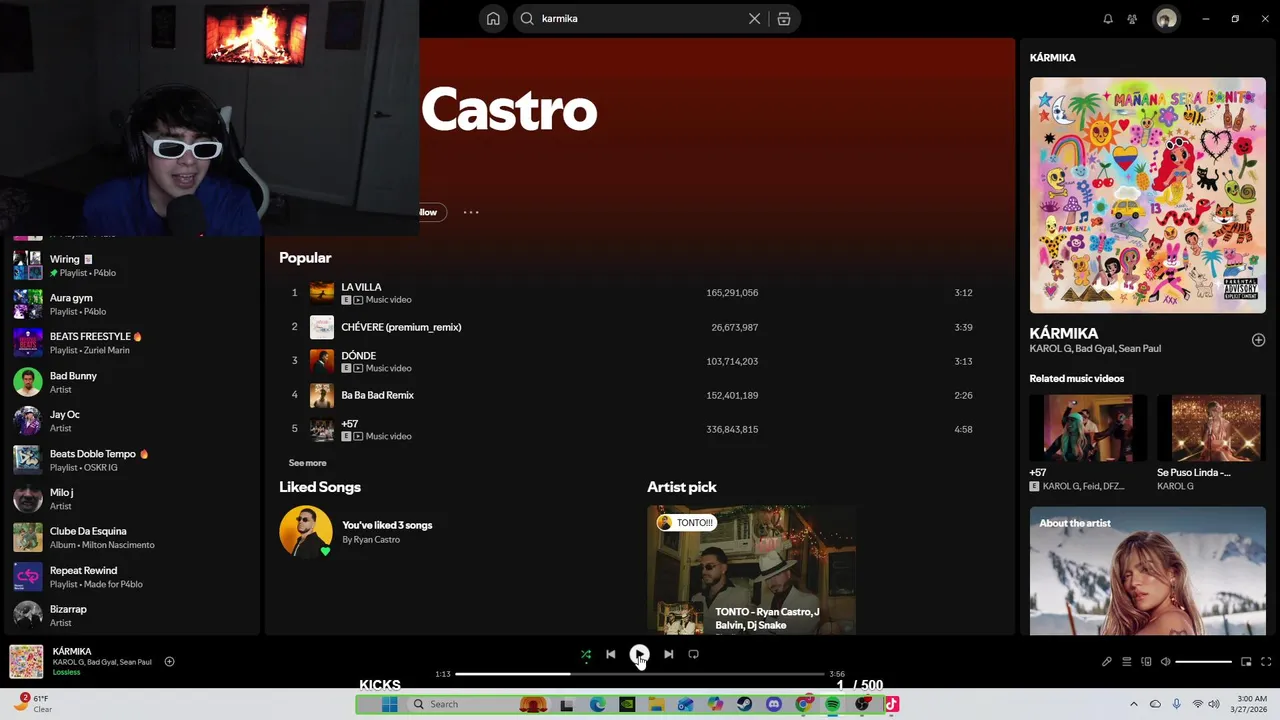
Task: Click the Lossless quality label
Action: [x=66, y=672]
